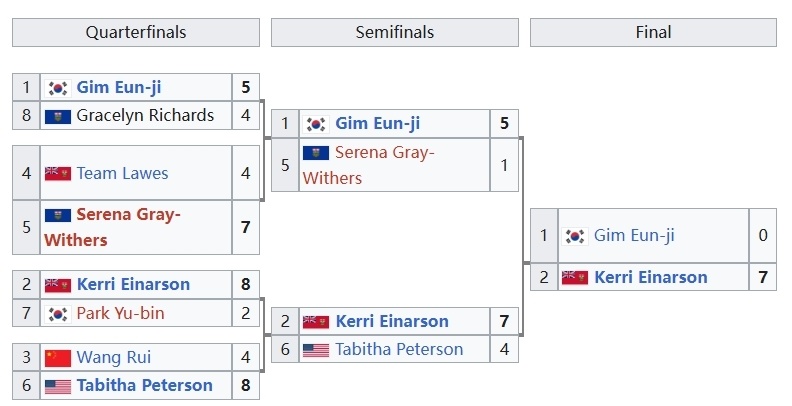This screenshot has width=792, height=406.
Task: Click South Korea flag beside Park Yu-bin
Action: tap(58, 314)
